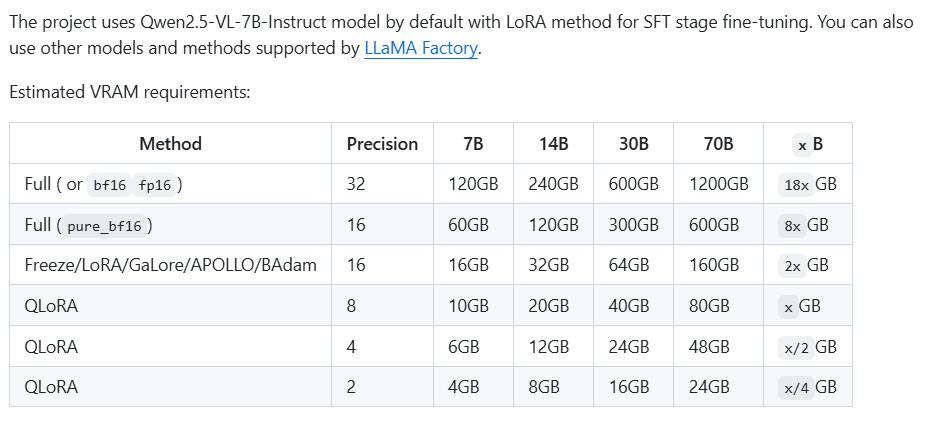The width and height of the screenshot is (929, 426).
Task: Click the bf16 code tag
Action: [109, 185]
